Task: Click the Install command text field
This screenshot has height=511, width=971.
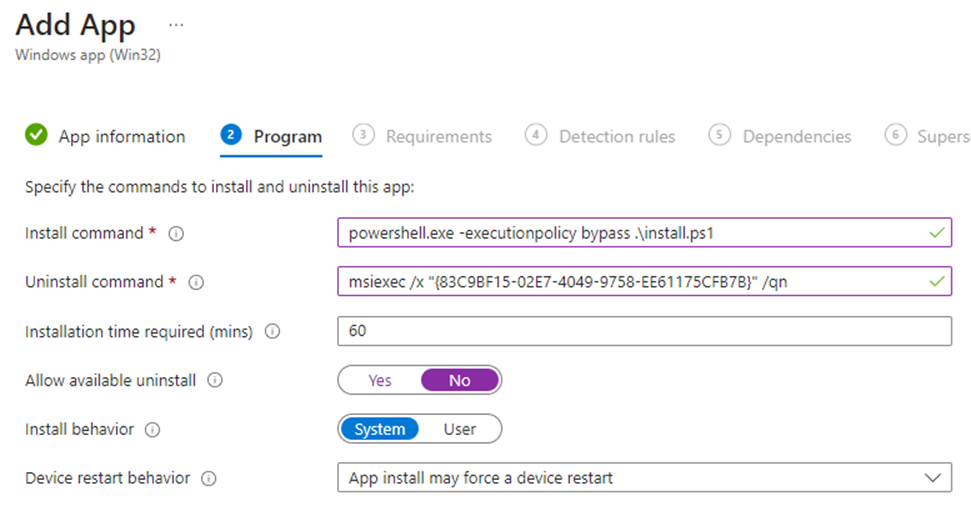Action: point(630,234)
